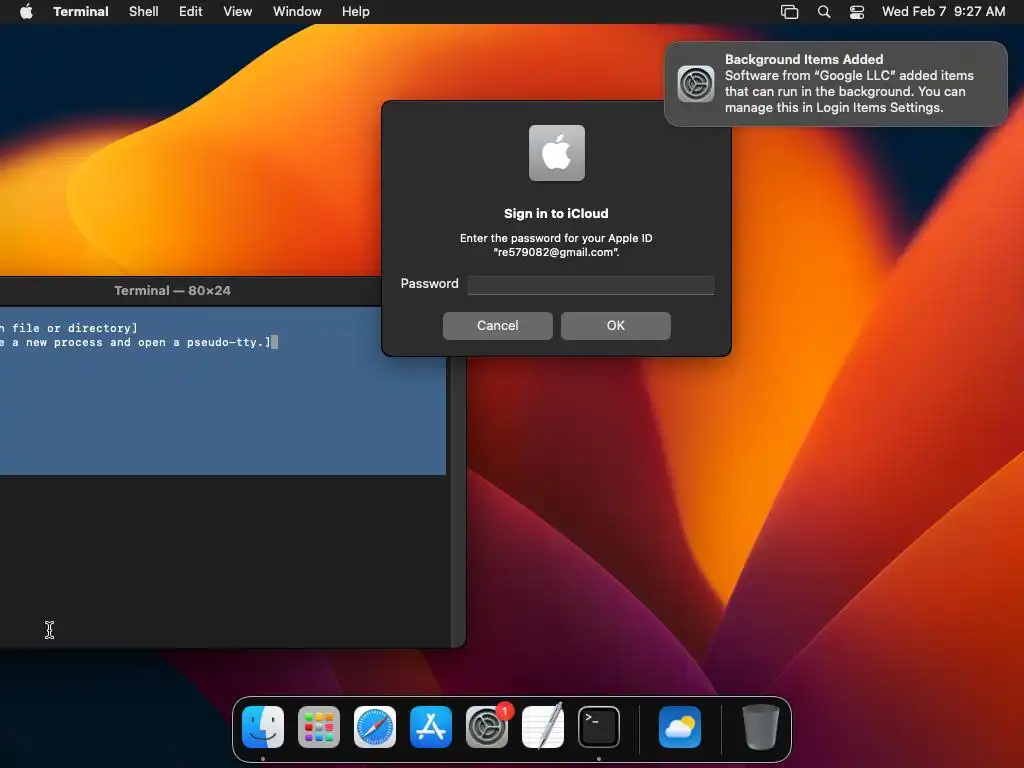Click the 'Password' label in the dialog
Image resolution: width=1024 pixels, height=768 pixels.
(429, 283)
